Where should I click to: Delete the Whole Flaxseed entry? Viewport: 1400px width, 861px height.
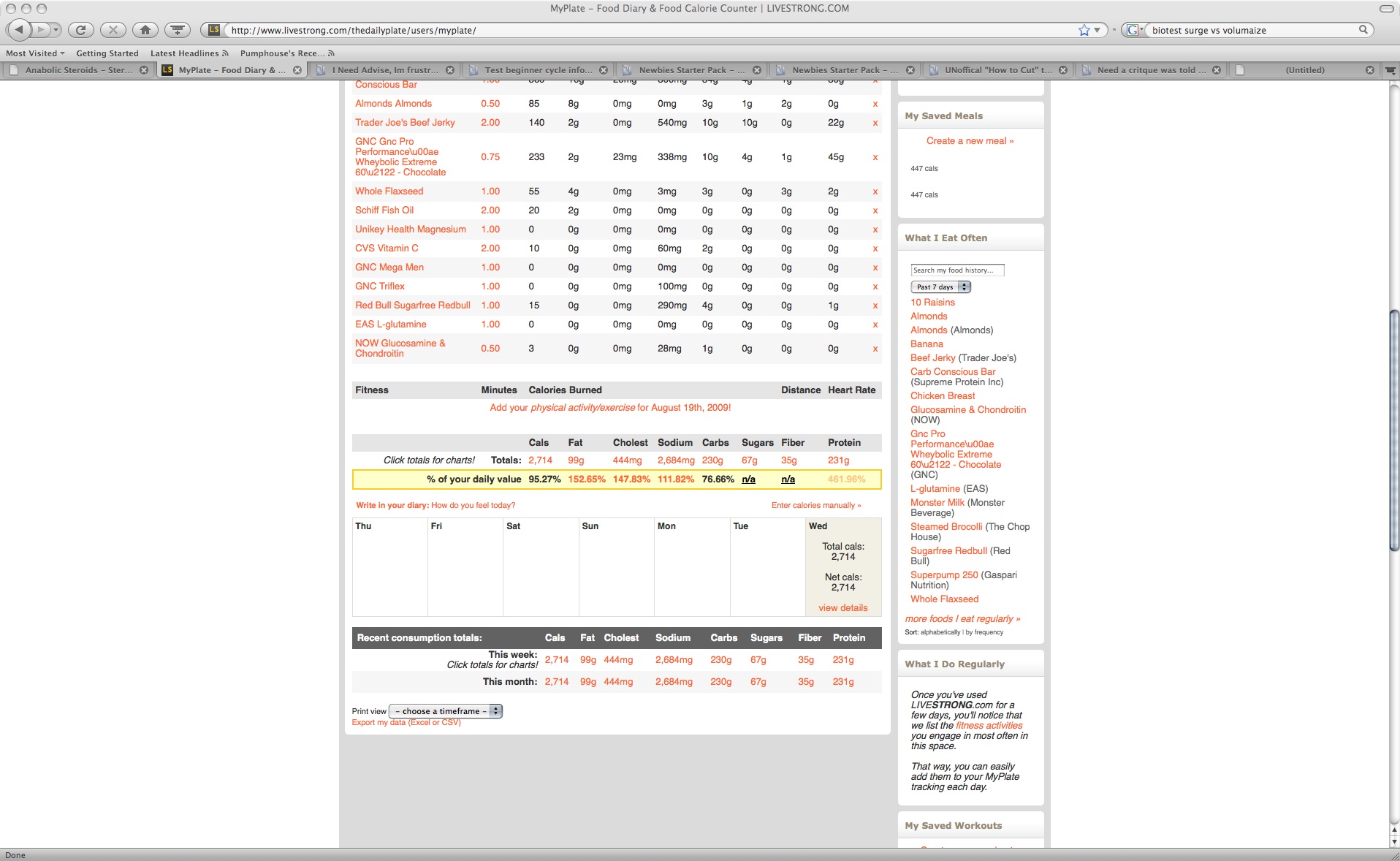(875, 191)
